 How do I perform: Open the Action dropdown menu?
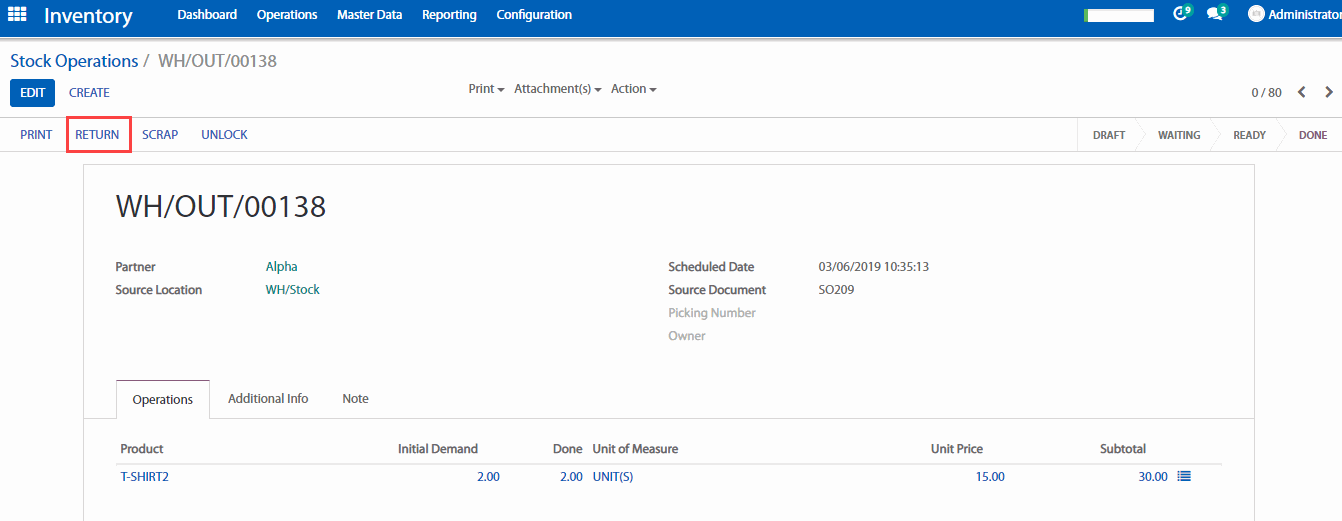[633, 89]
